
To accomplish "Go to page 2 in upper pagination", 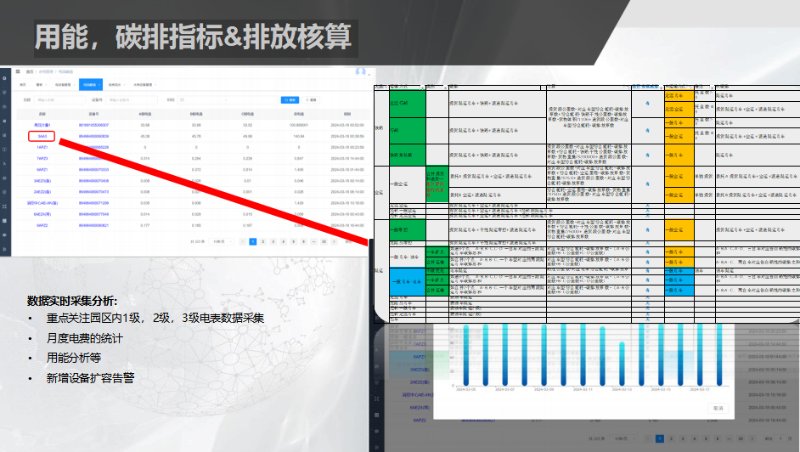I will pyautogui.click(x=264, y=241).
